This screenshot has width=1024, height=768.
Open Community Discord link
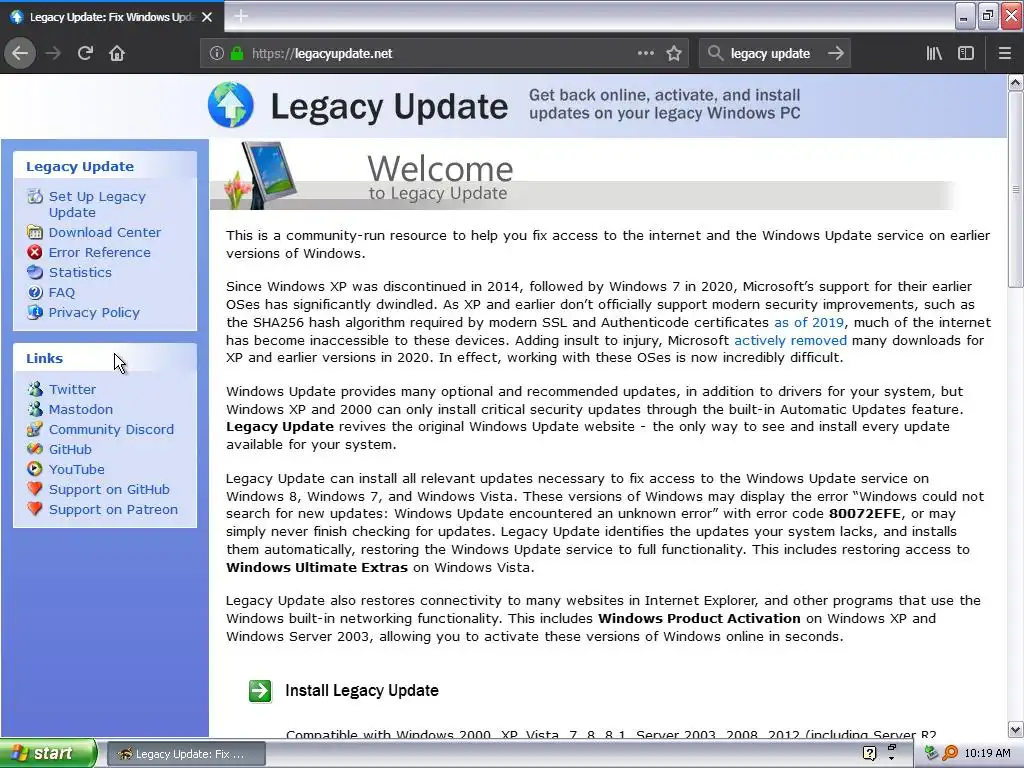pos(112,429)
